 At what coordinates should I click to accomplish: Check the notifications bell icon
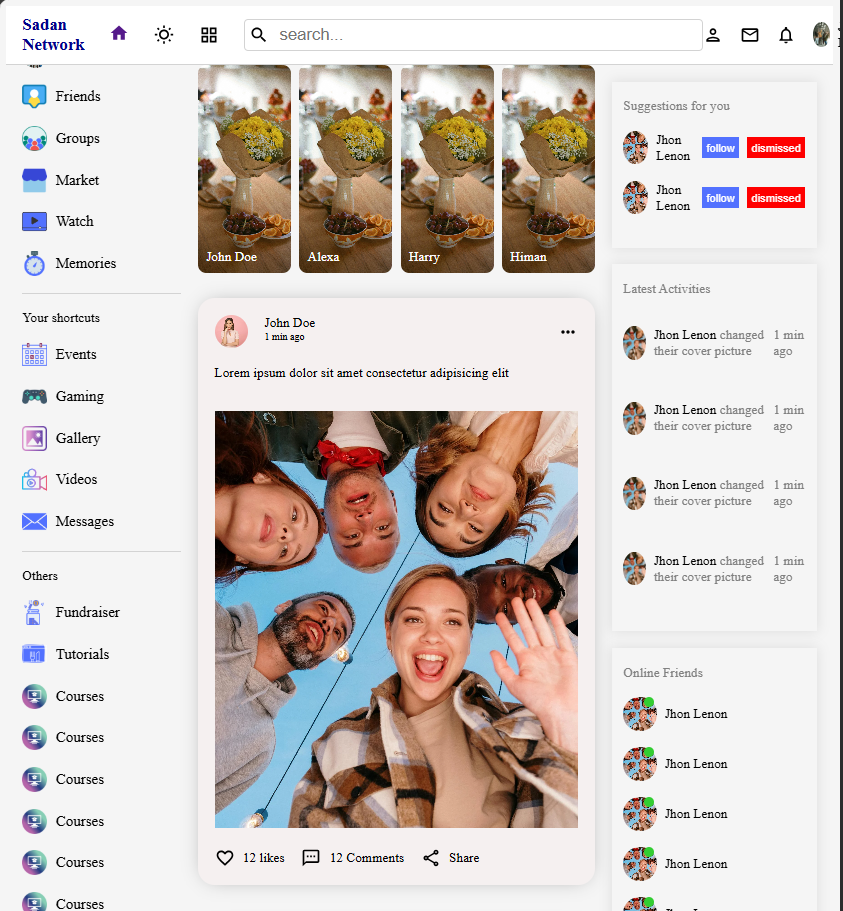tap(786, 35)
